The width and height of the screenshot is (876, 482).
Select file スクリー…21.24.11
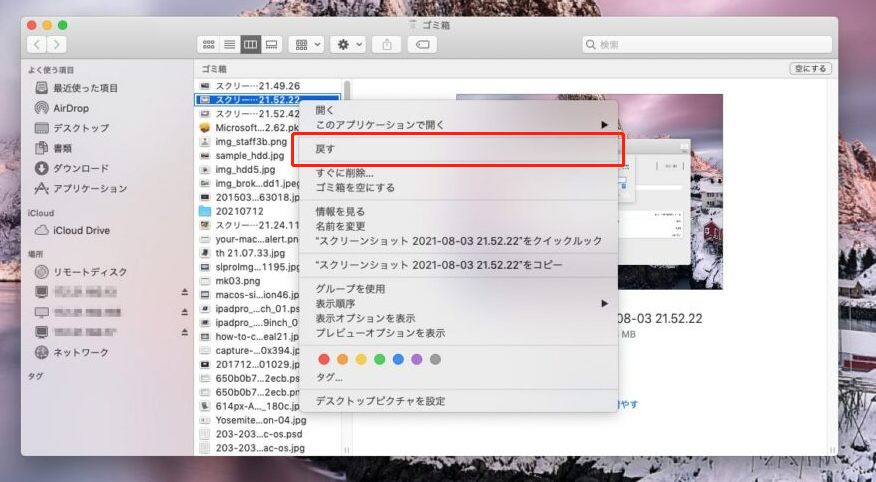[248, 225]
